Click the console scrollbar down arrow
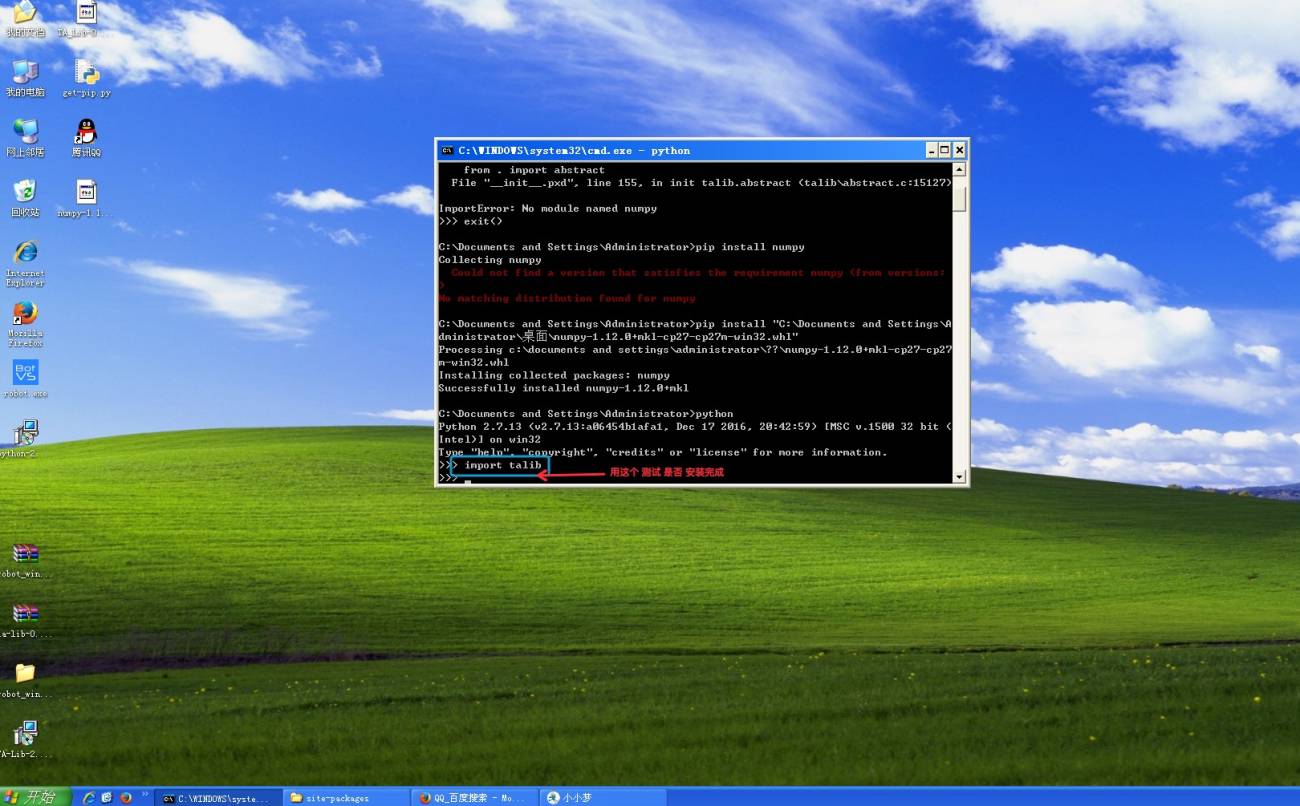Viewport: 1300px width, 806px height. (x=960, y=477)
